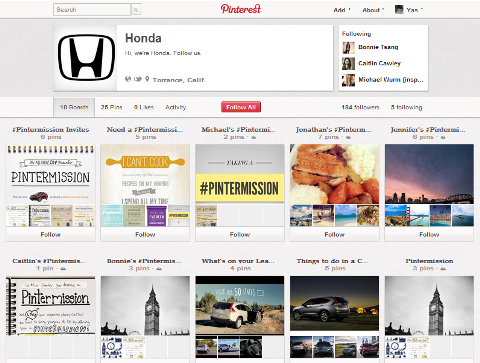Click Golden Gate Bridge small thumbnail
Screen dimensions: 480x363
pos(418,216)
